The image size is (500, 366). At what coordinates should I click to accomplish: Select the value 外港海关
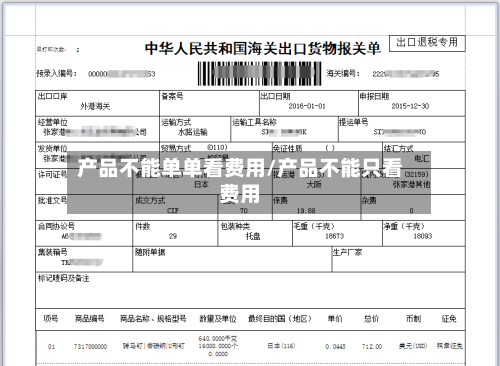click(95, 106)
